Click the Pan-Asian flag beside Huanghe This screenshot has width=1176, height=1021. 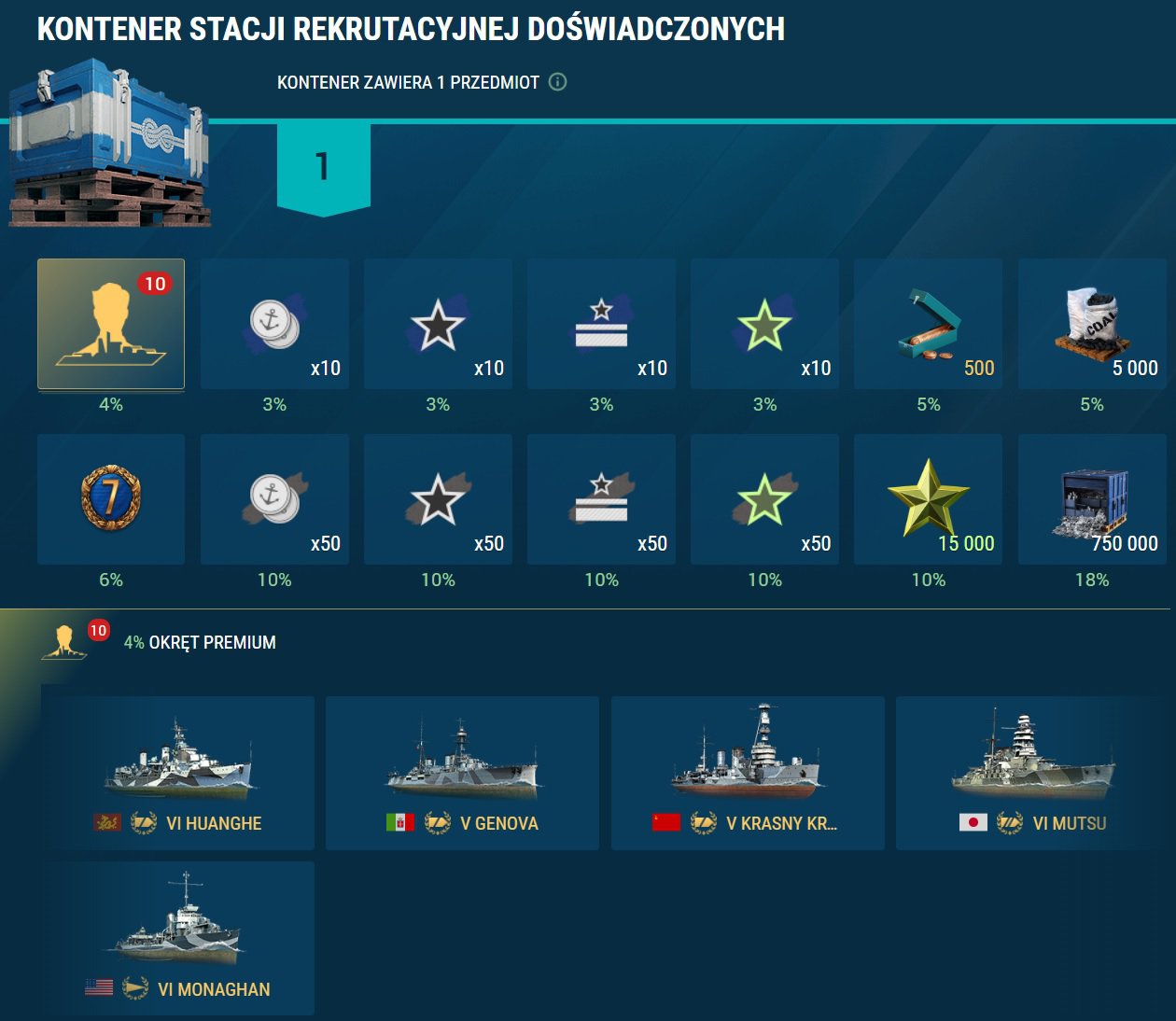[107, 822]
